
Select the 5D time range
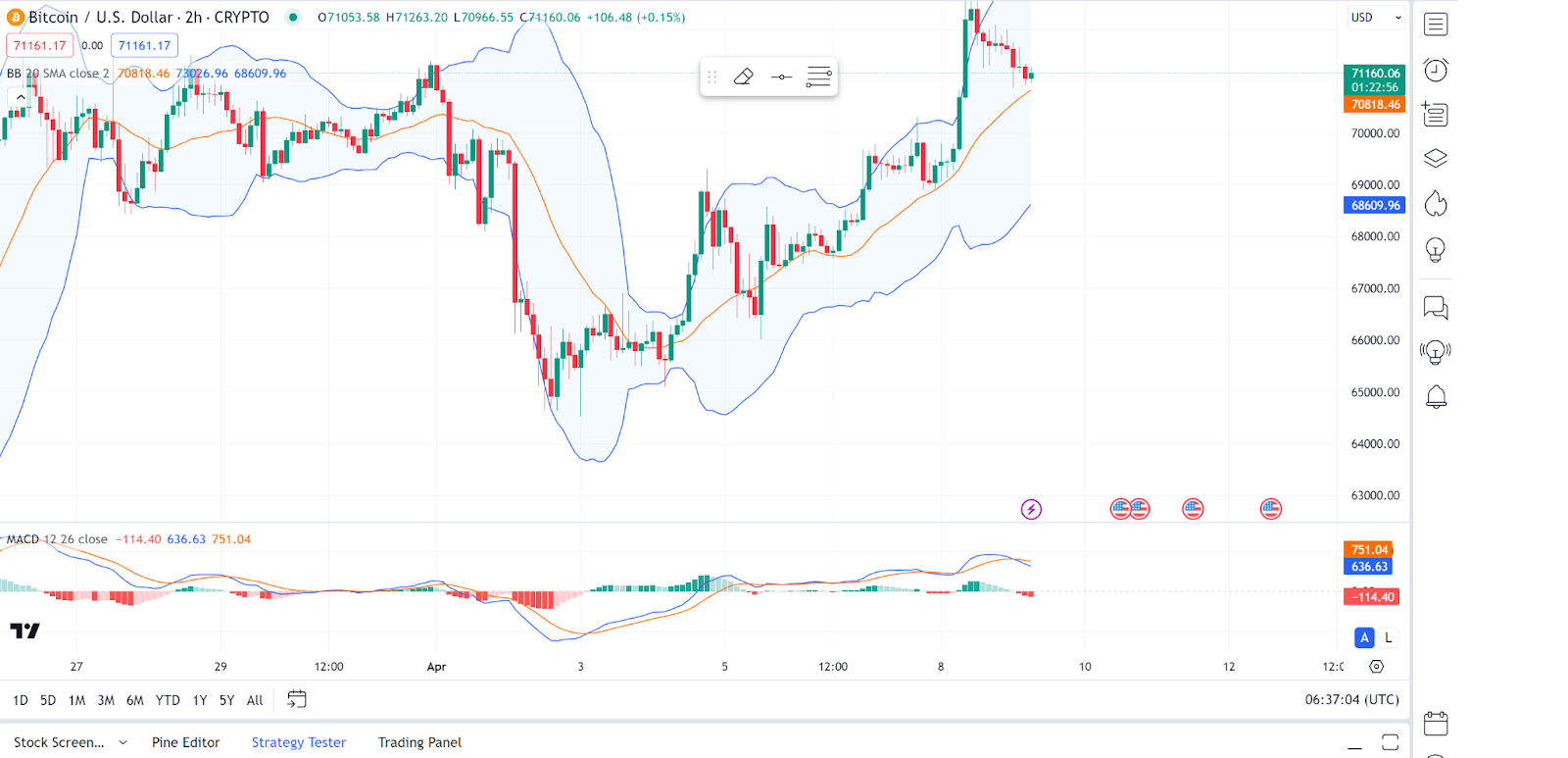tap(48, 700)
